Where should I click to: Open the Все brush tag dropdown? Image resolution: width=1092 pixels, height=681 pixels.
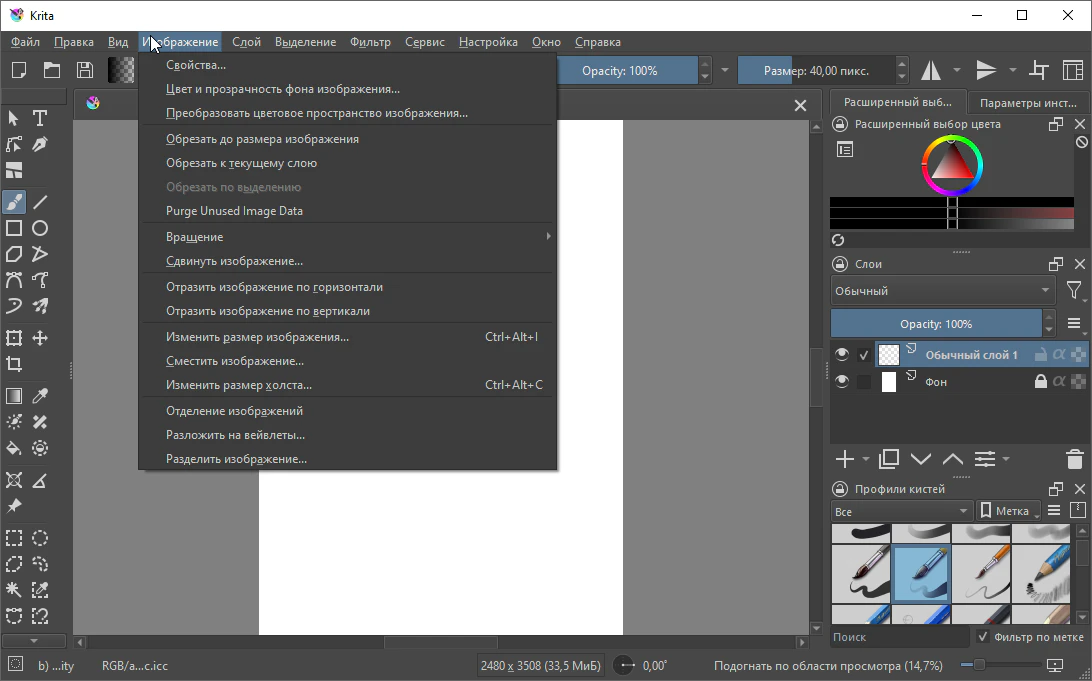[900, 511]
